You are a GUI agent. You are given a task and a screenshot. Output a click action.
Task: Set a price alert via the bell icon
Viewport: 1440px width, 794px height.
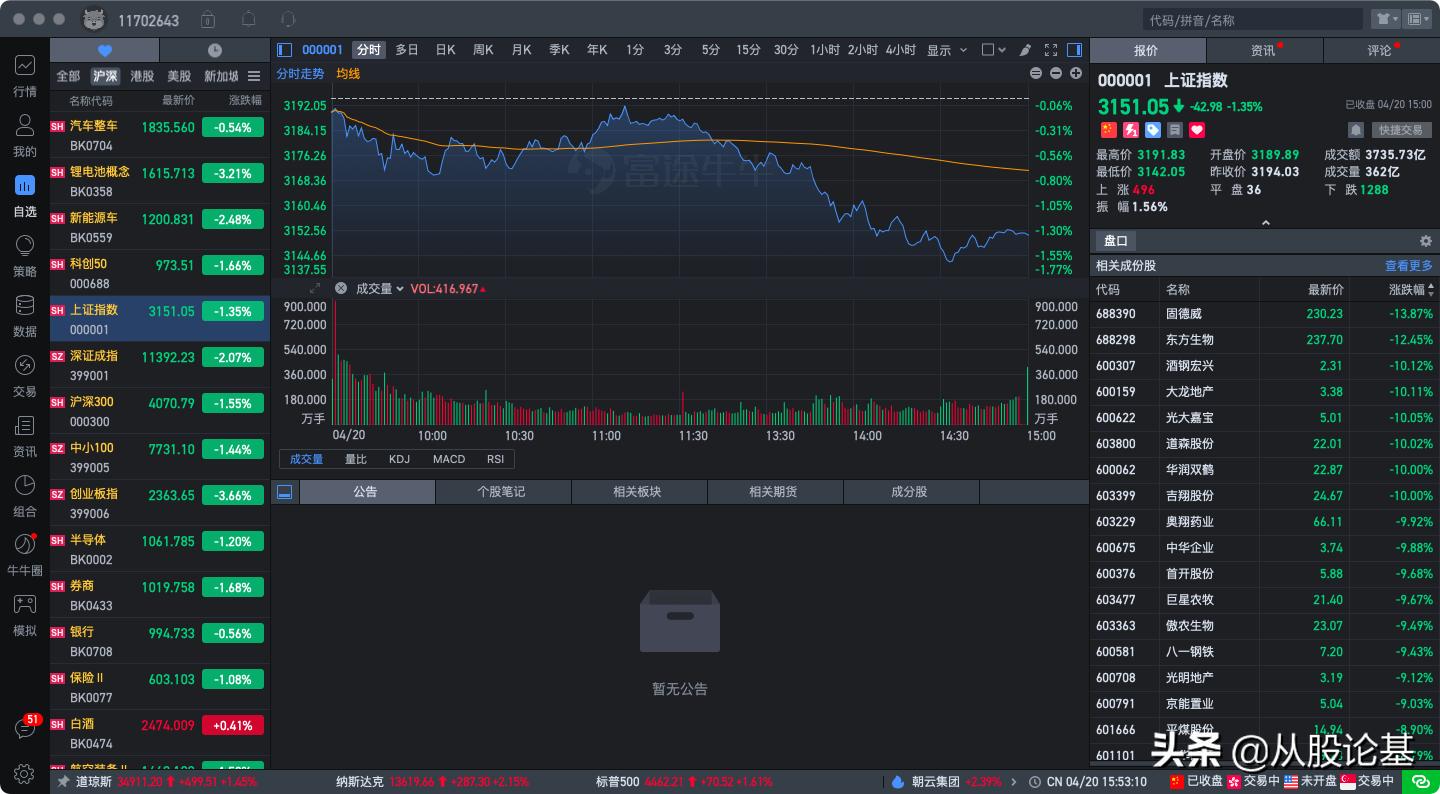pos(1356,130)
